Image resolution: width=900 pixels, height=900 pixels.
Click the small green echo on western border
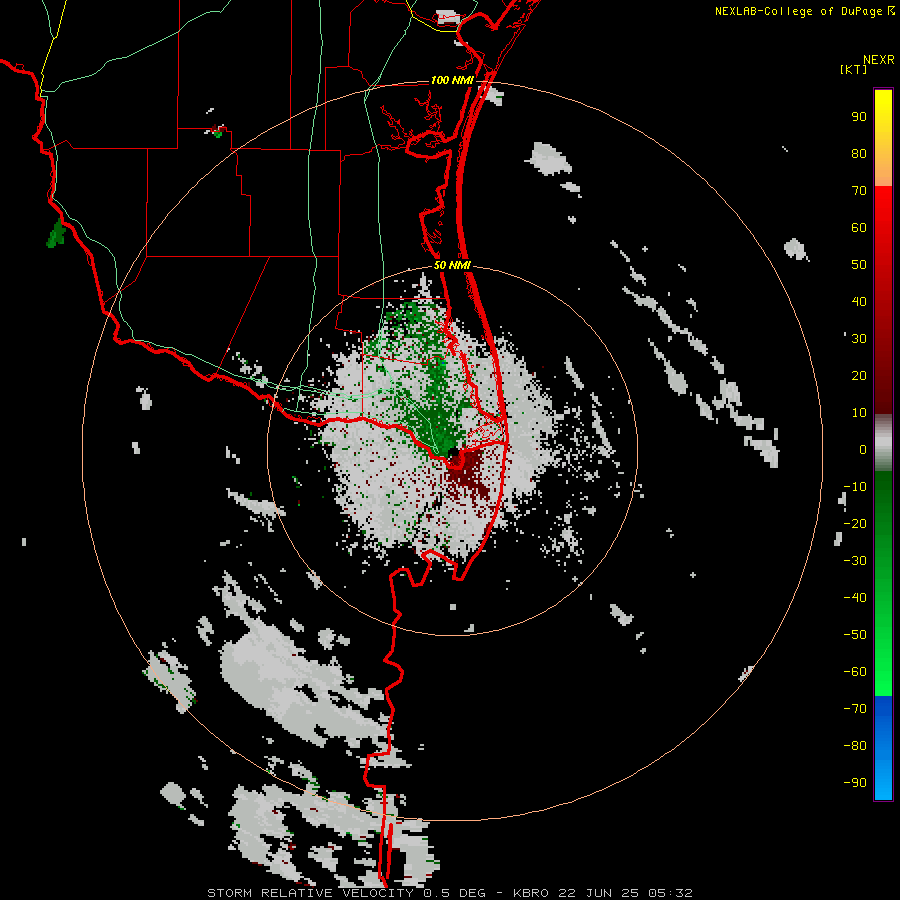point(56,233)
